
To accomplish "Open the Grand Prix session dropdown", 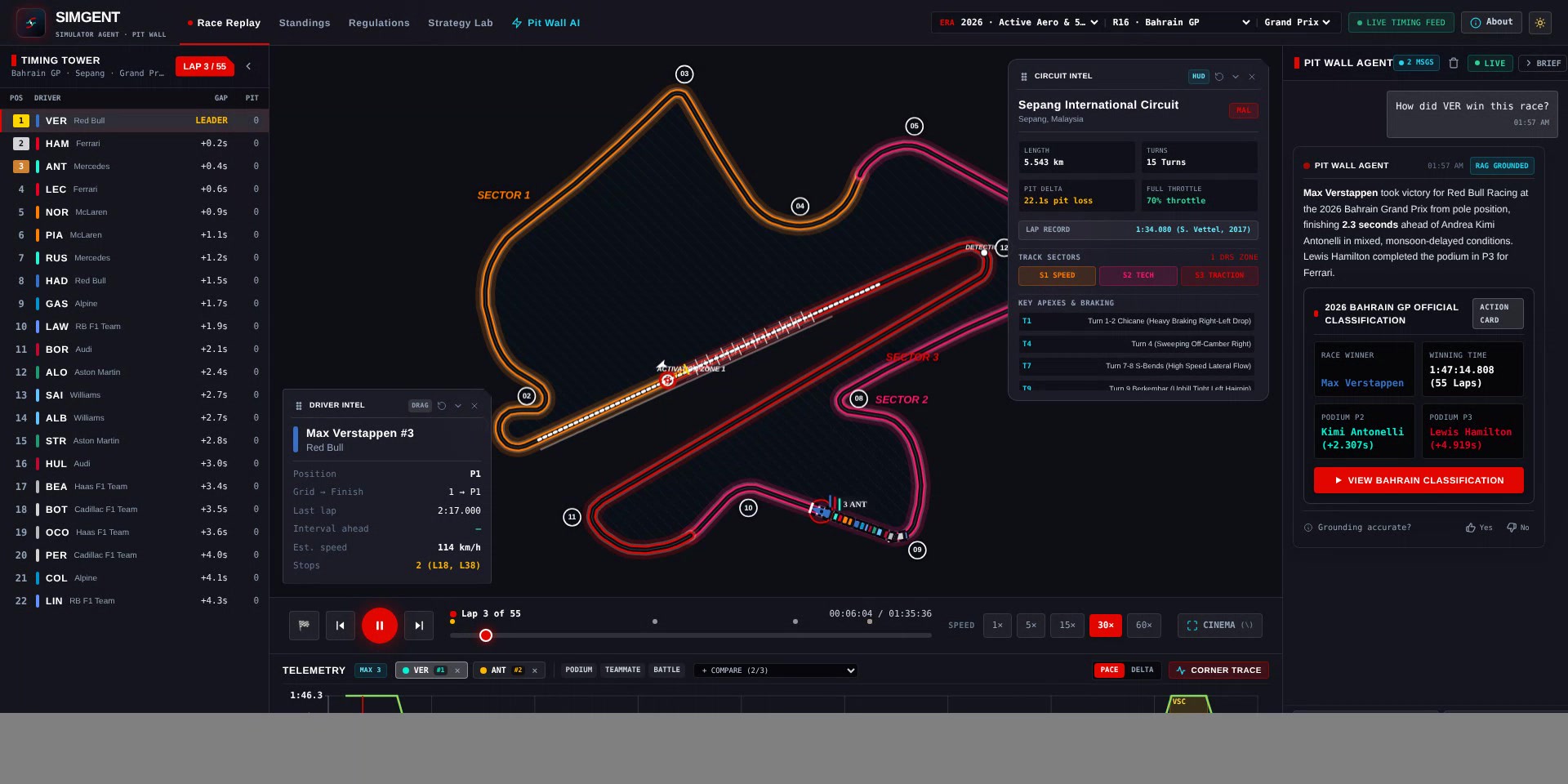I will tap(1297, 23).
